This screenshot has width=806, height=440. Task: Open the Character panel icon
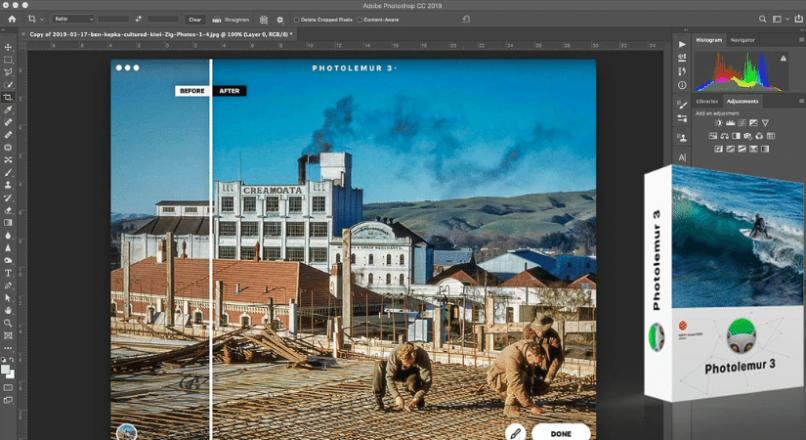click(682, 157)
